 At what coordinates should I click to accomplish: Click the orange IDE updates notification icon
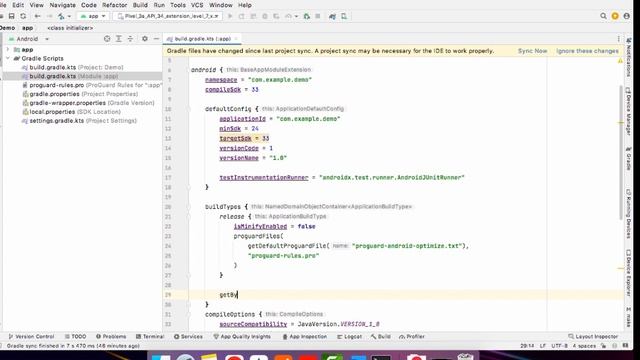(x=615, y=16)
